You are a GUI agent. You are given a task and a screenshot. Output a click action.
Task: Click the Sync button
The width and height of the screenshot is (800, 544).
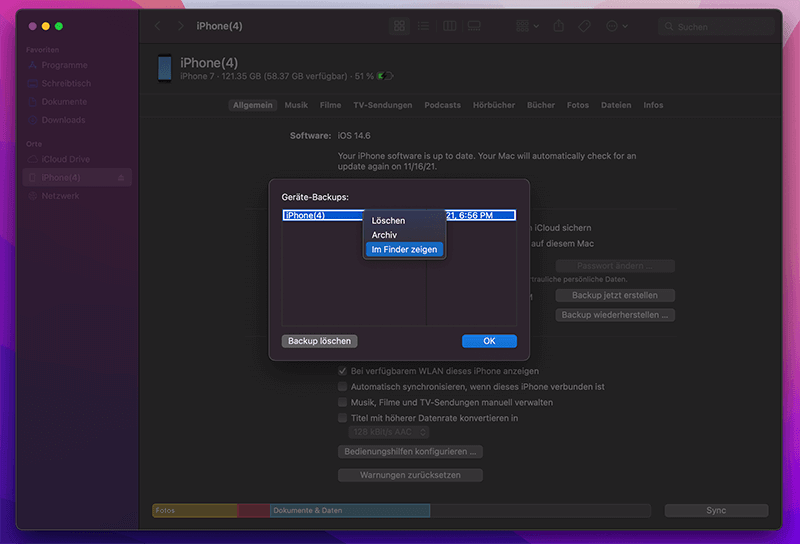(716, 510)
